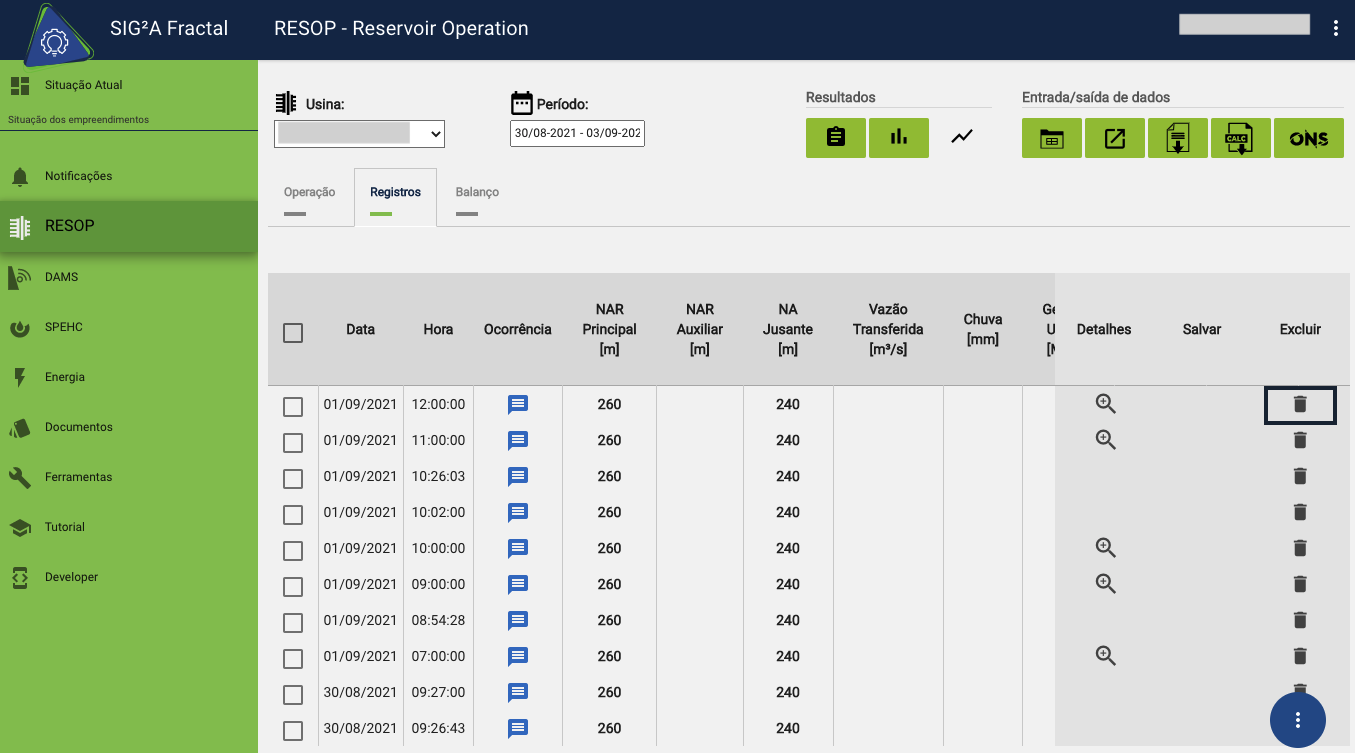Open the clipboard report icon under Resultados
This screenshot has height=753, width=1355.
click(x=836, y=138)
